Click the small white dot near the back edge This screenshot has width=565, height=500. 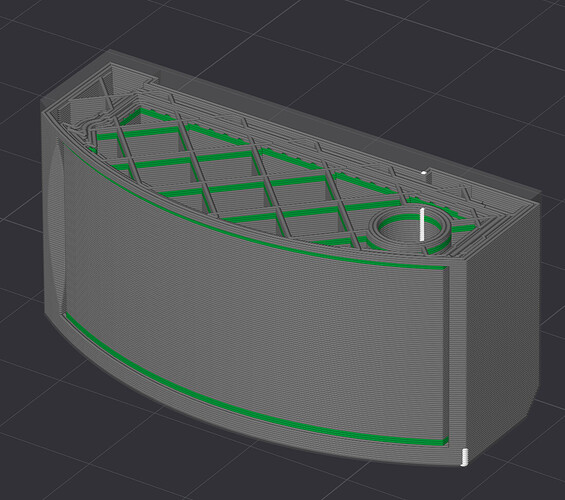pos(424,173)
